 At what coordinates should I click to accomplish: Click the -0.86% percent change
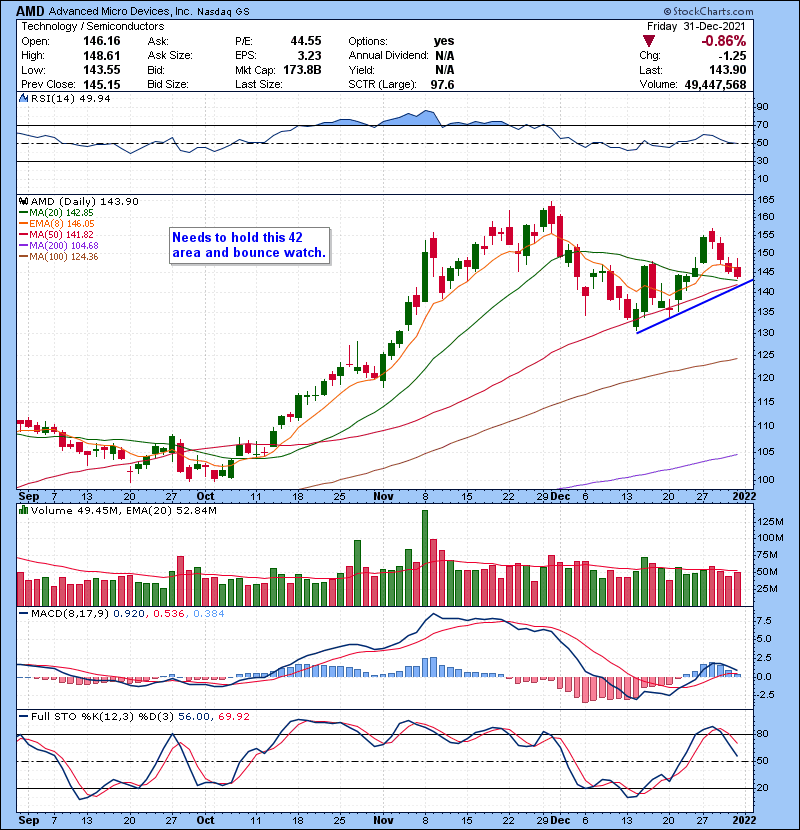[x=723, y=41]
